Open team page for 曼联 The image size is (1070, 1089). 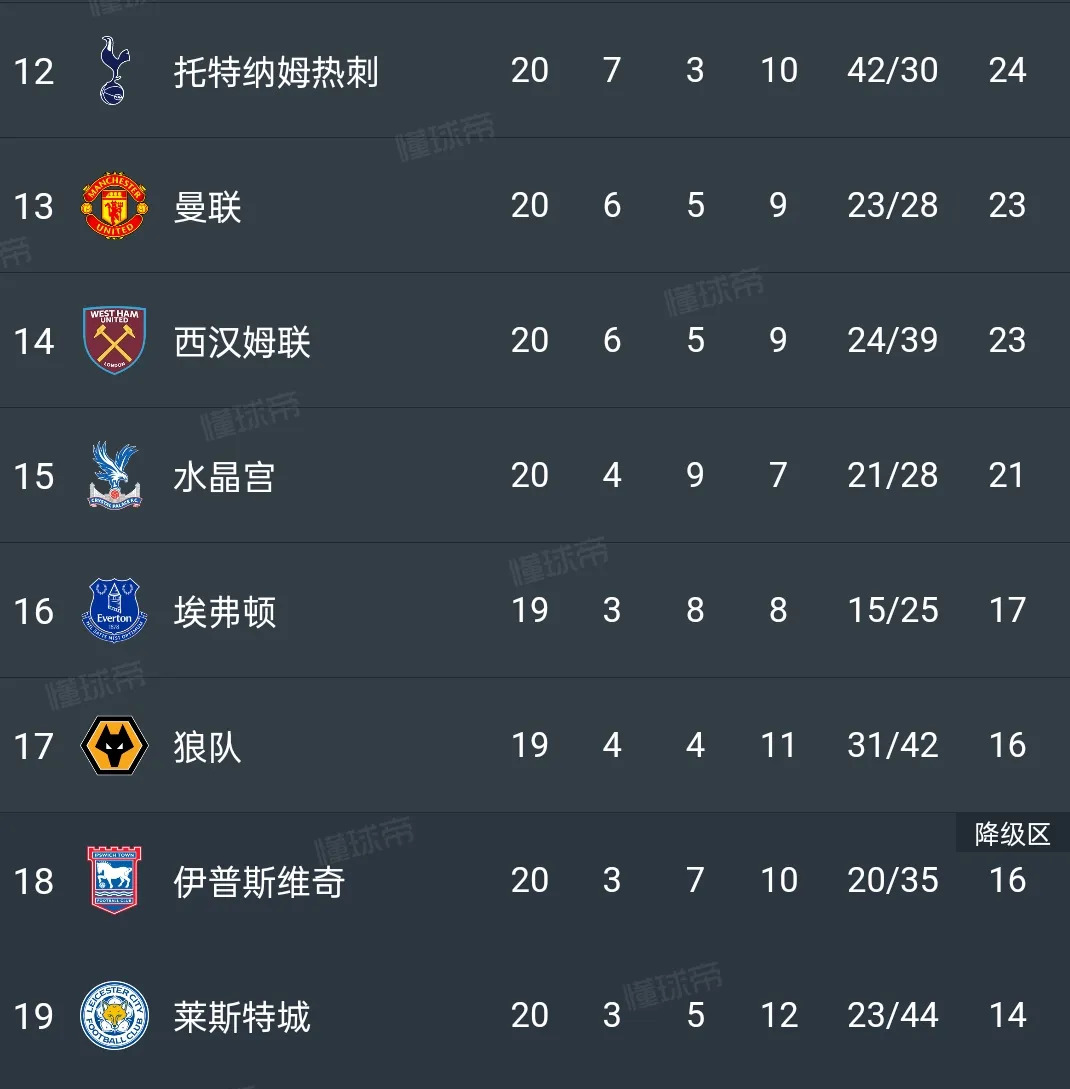tap(208, 207)
